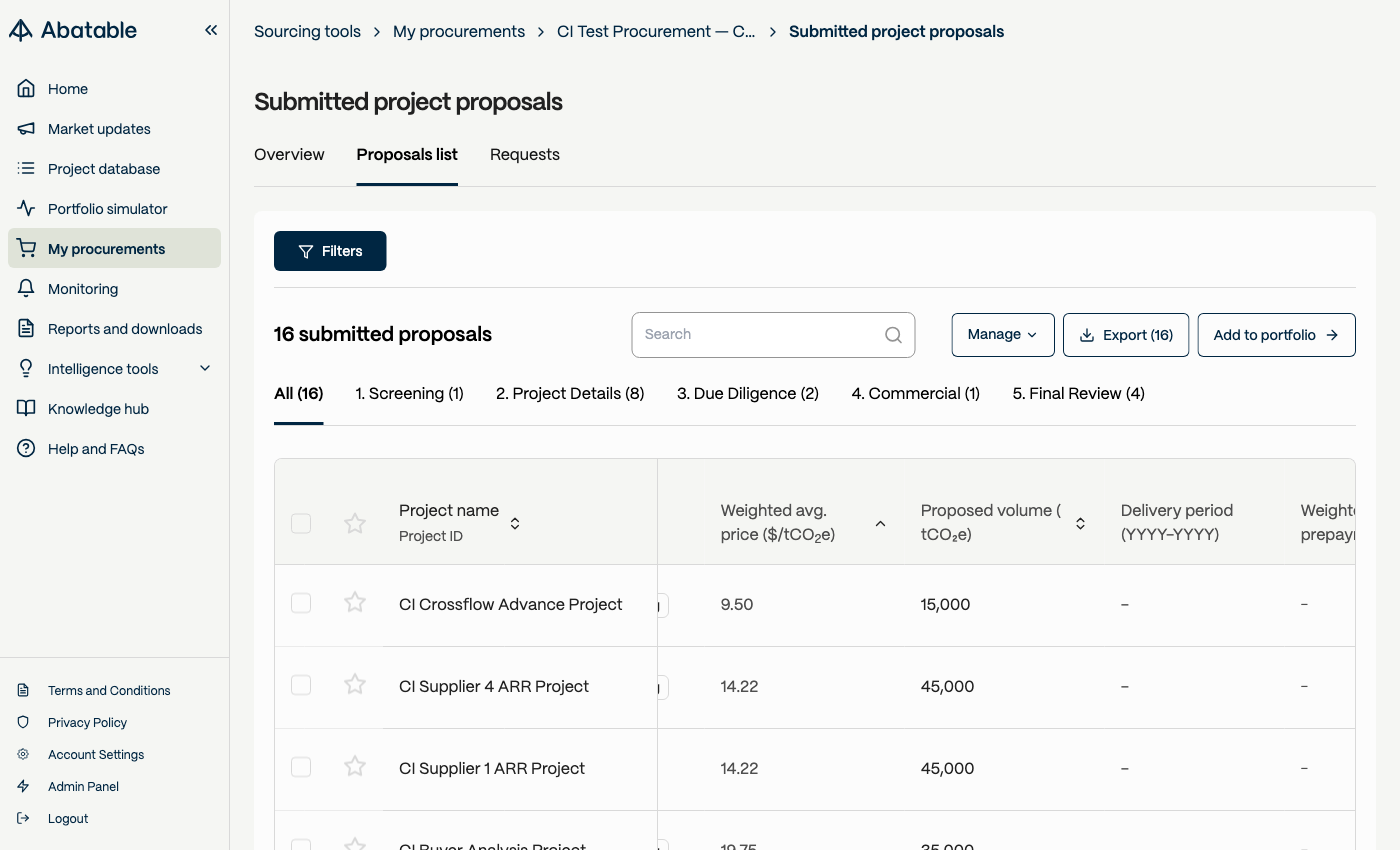The image size is (1400, 850).
Task: Open Market updates megaphone icon
Action: click(x=27, y=129)
